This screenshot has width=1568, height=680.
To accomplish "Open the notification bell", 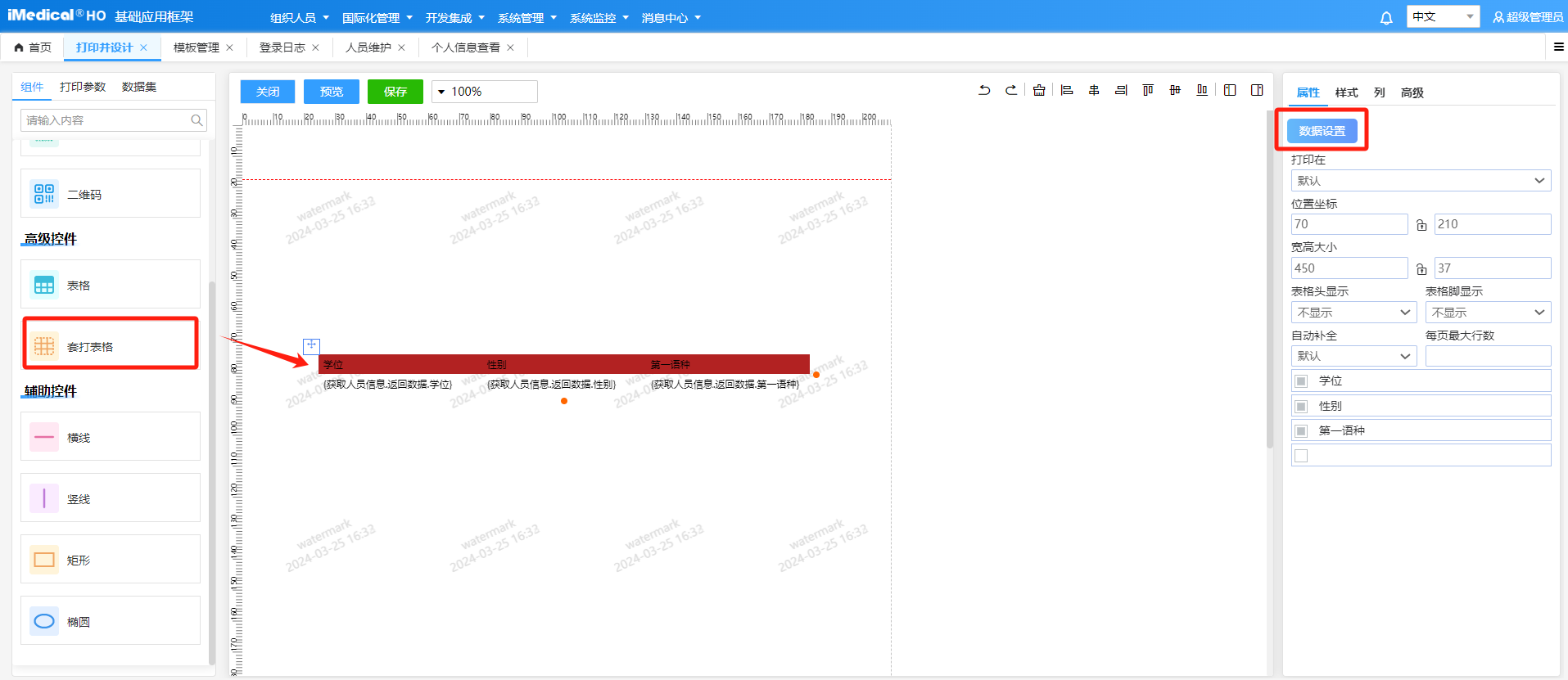I will point(1386,18).
